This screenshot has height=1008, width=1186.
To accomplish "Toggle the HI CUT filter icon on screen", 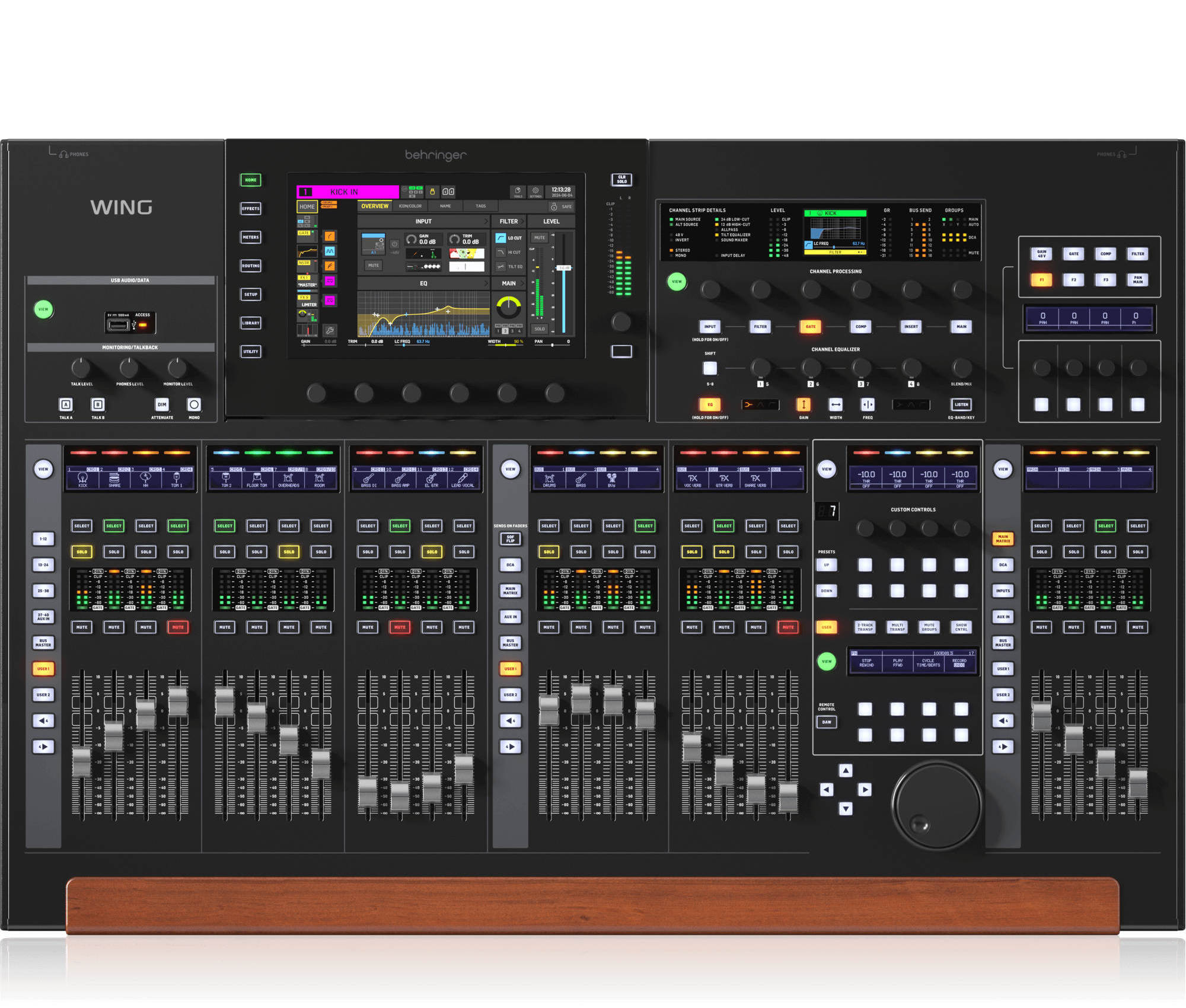I will tap(501, 252).
